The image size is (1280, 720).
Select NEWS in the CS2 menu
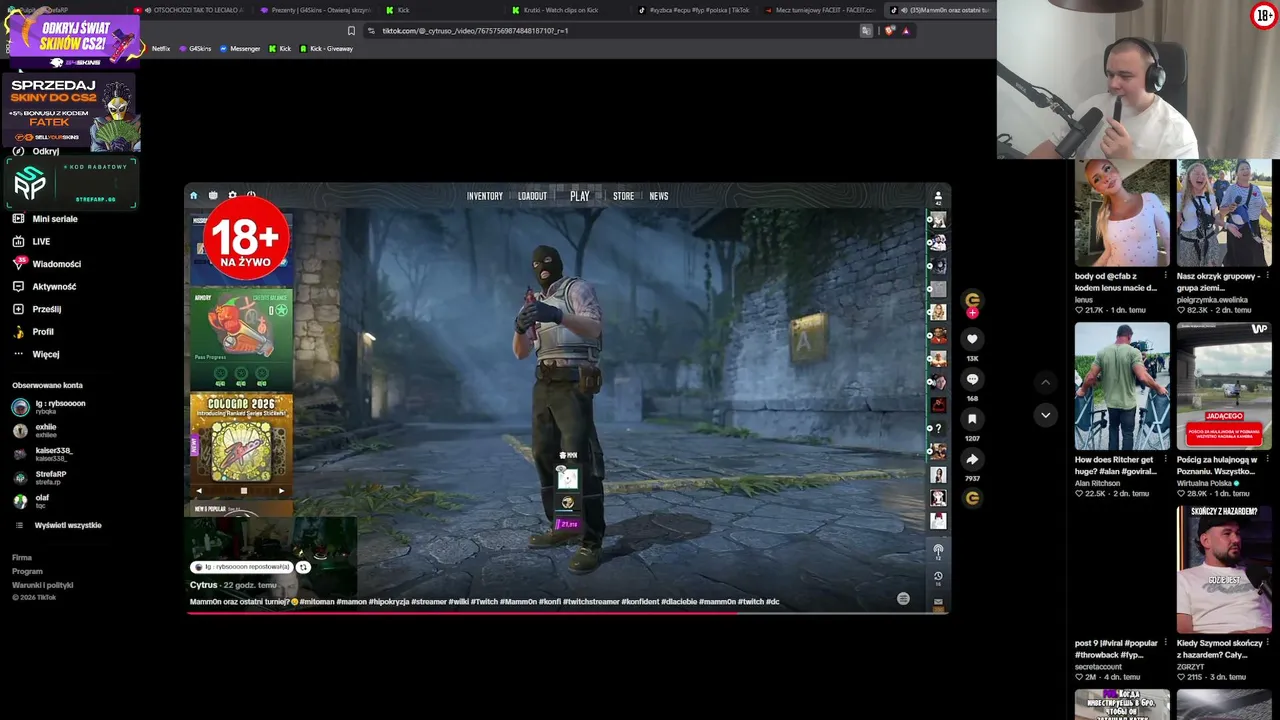coord(659,196)
